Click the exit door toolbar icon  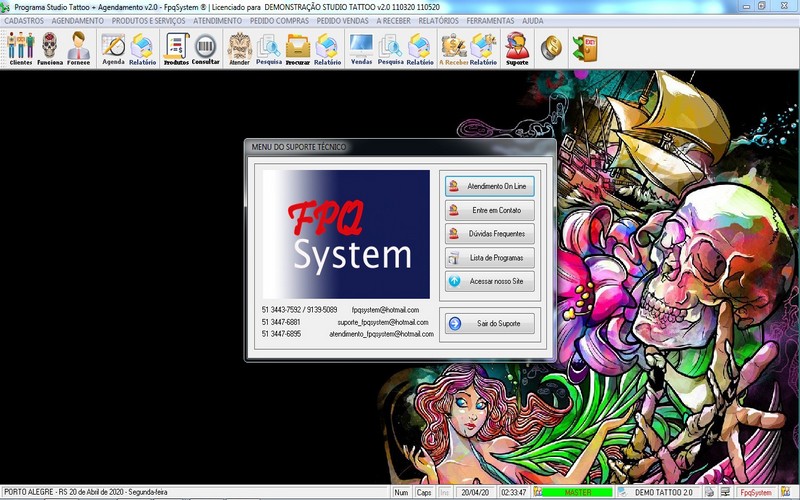[584, 47]
